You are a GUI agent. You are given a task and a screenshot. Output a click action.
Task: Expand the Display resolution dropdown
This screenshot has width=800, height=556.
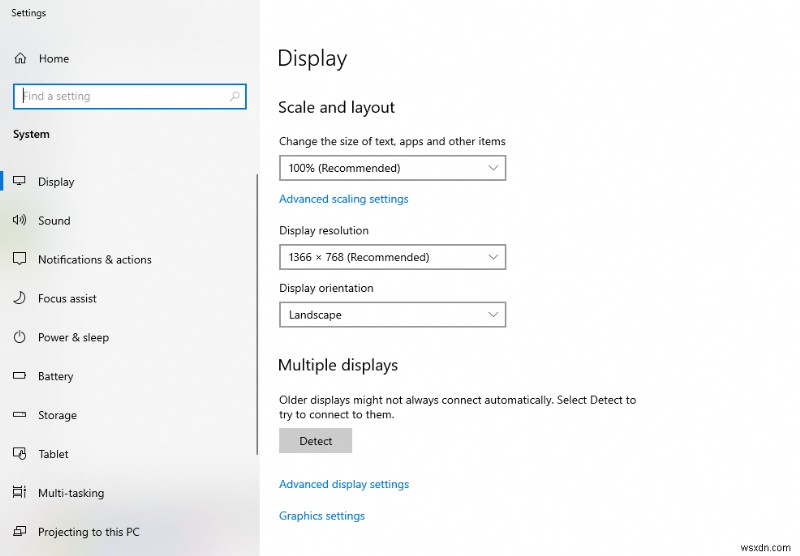tap(392, 258)
